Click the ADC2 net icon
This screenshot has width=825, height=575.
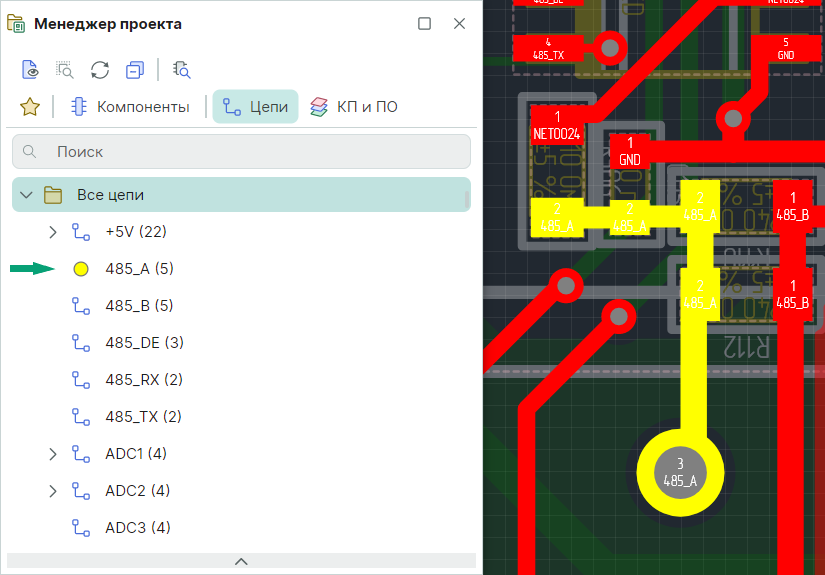click(81, 491)
